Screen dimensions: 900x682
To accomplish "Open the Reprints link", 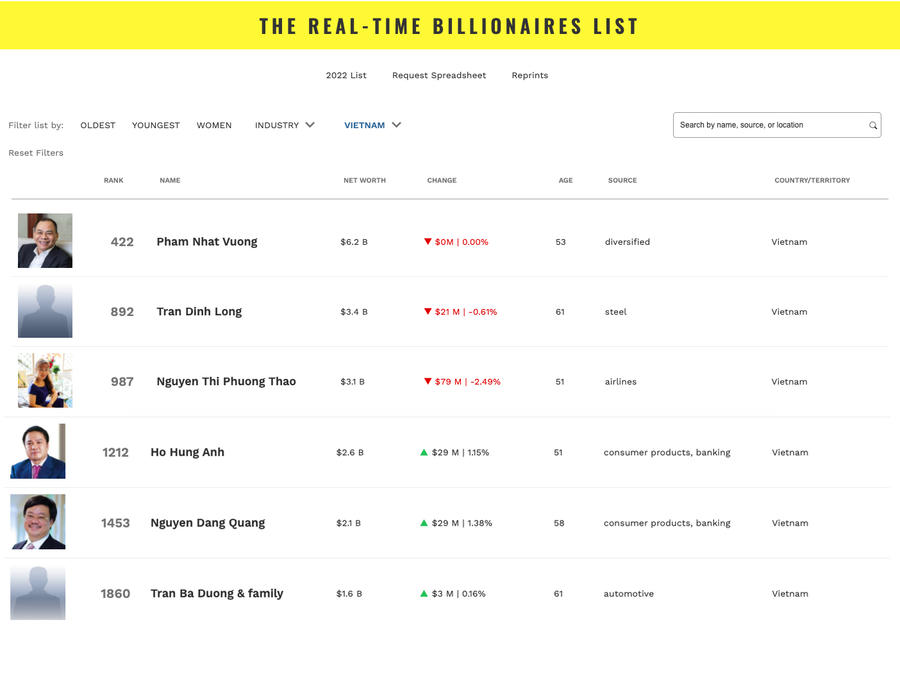I will tap(530, 75).
